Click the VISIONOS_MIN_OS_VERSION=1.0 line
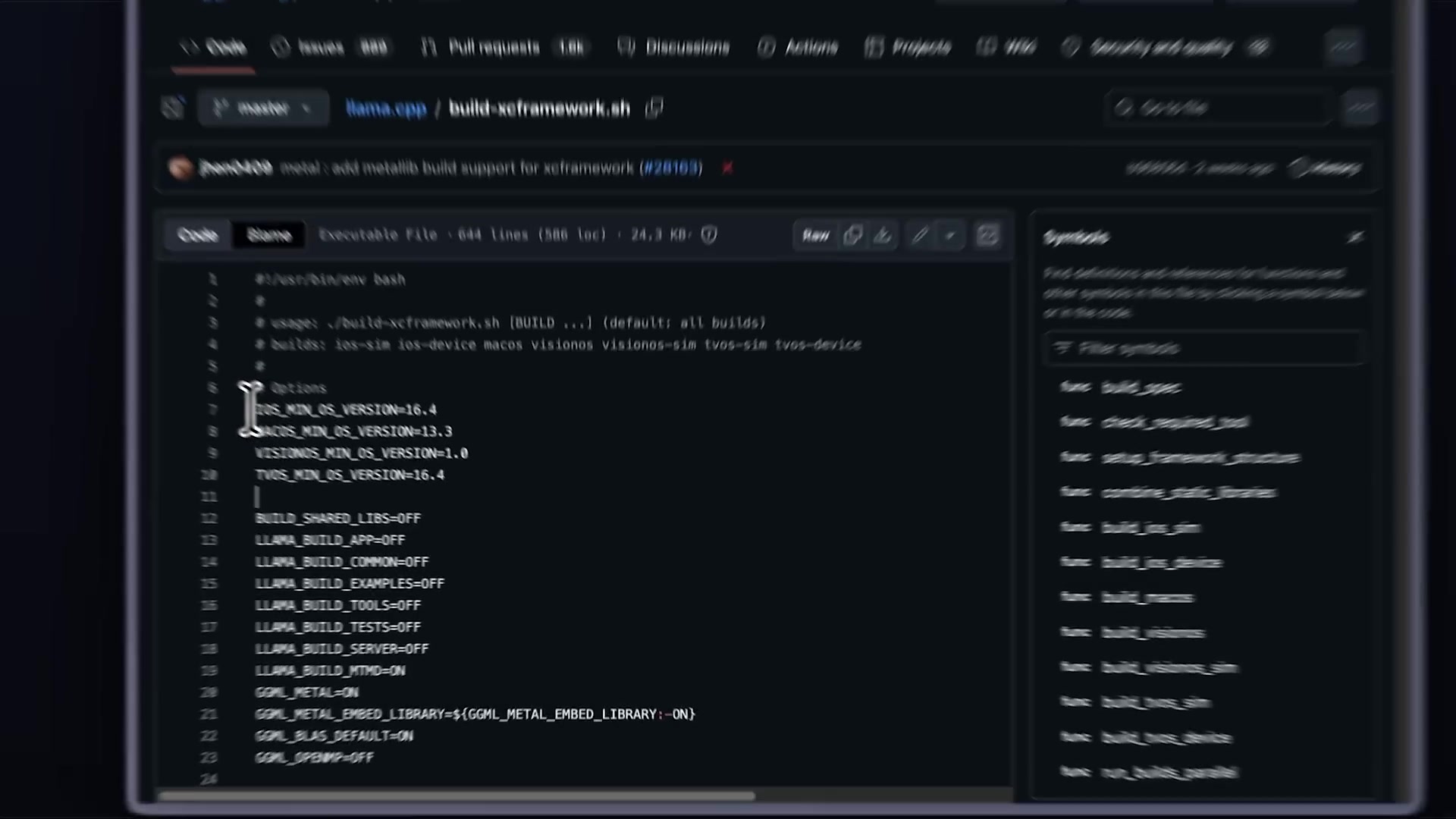Image resolution: width=1456 pixels, height=819 pixels. [361, 453]
